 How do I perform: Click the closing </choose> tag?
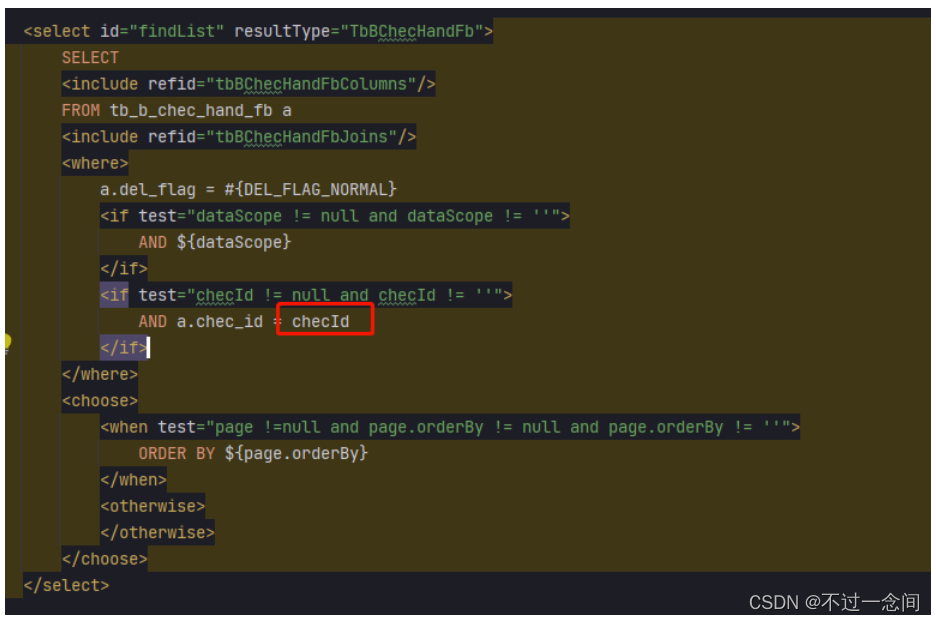[x=104, y=559]
